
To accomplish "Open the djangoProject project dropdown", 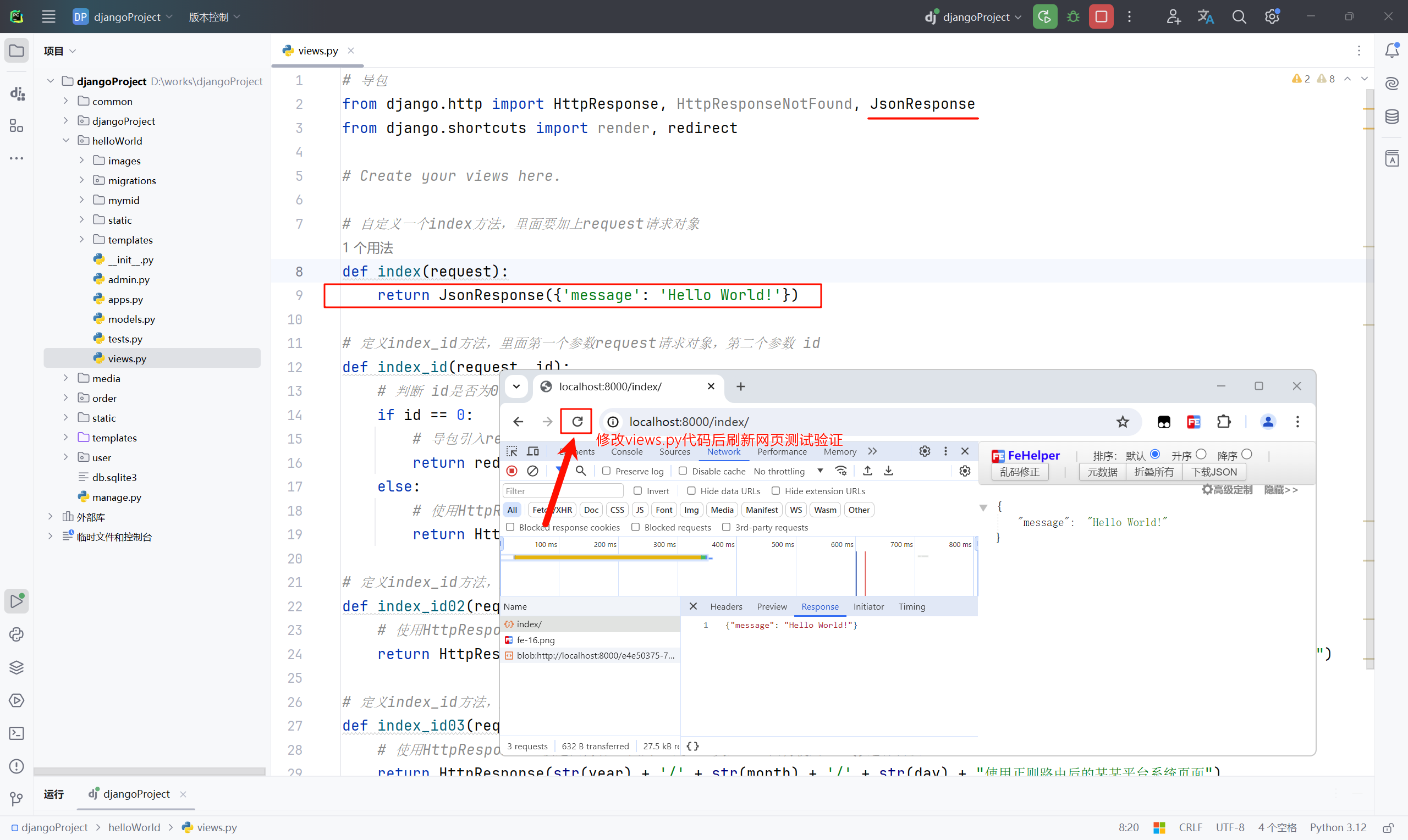I will 123,17.
